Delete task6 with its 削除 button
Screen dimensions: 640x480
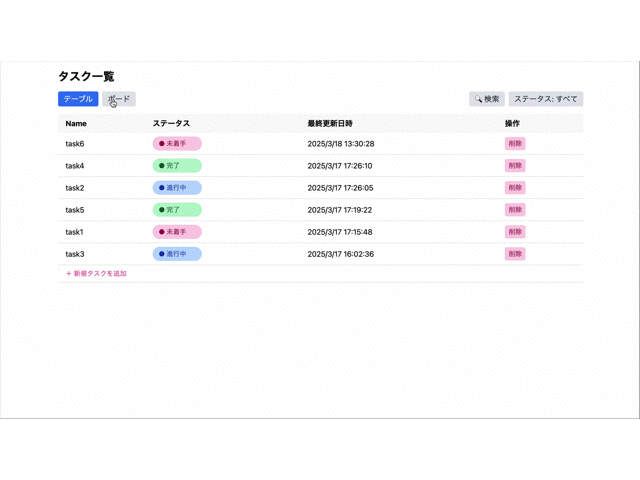click(x=515, y=144)
